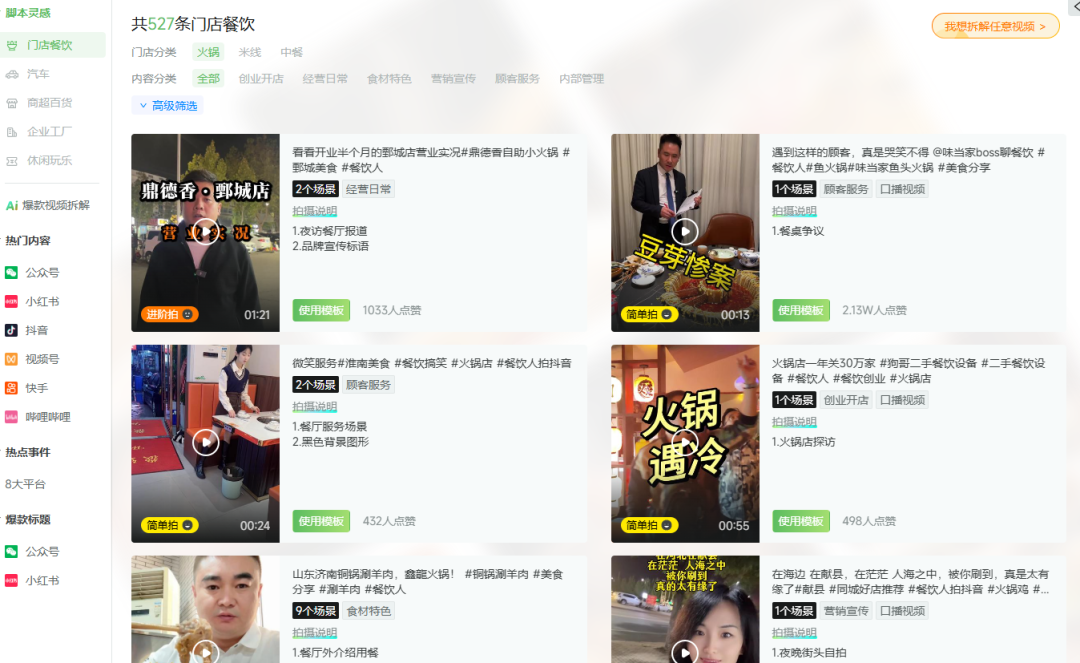Click the 1033人点赞 like count
Screen dimensions: 1080x663
[392, 311]
